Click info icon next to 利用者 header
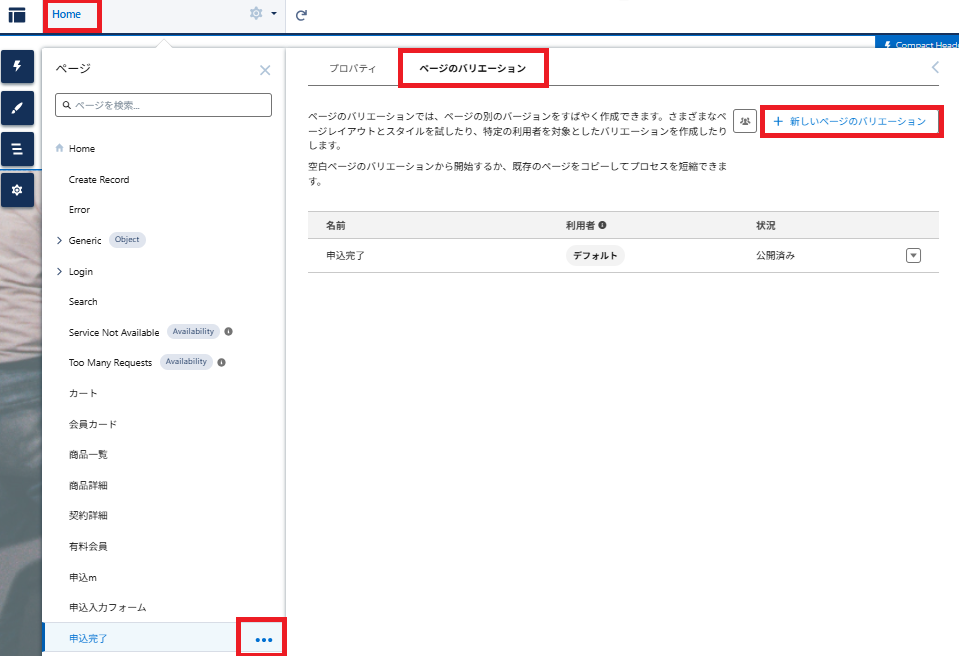The height and width of the screenshot is (656, 959). [x=603, y=226]
